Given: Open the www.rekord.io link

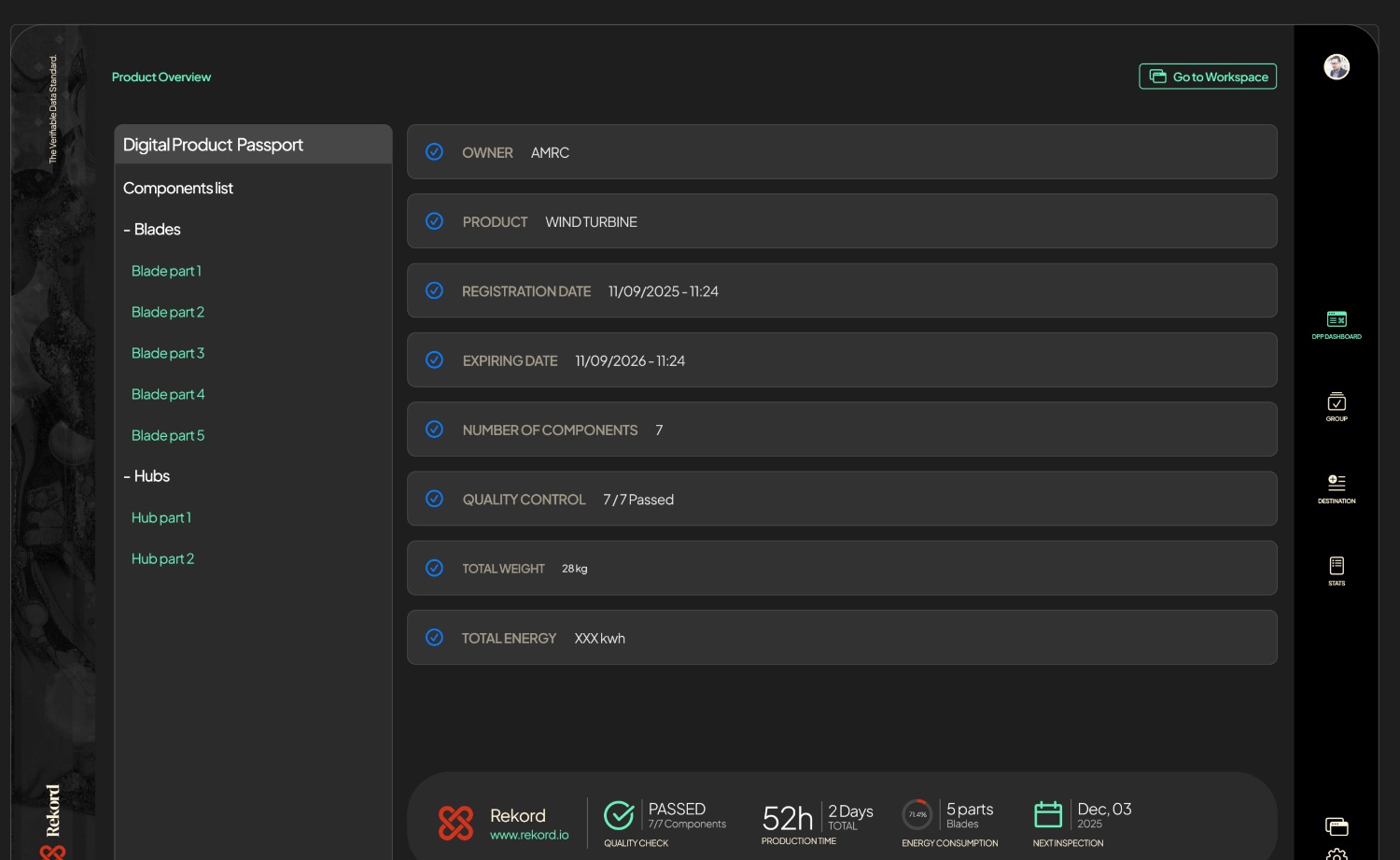Looking at the screenshot, I should coord(529,835).
